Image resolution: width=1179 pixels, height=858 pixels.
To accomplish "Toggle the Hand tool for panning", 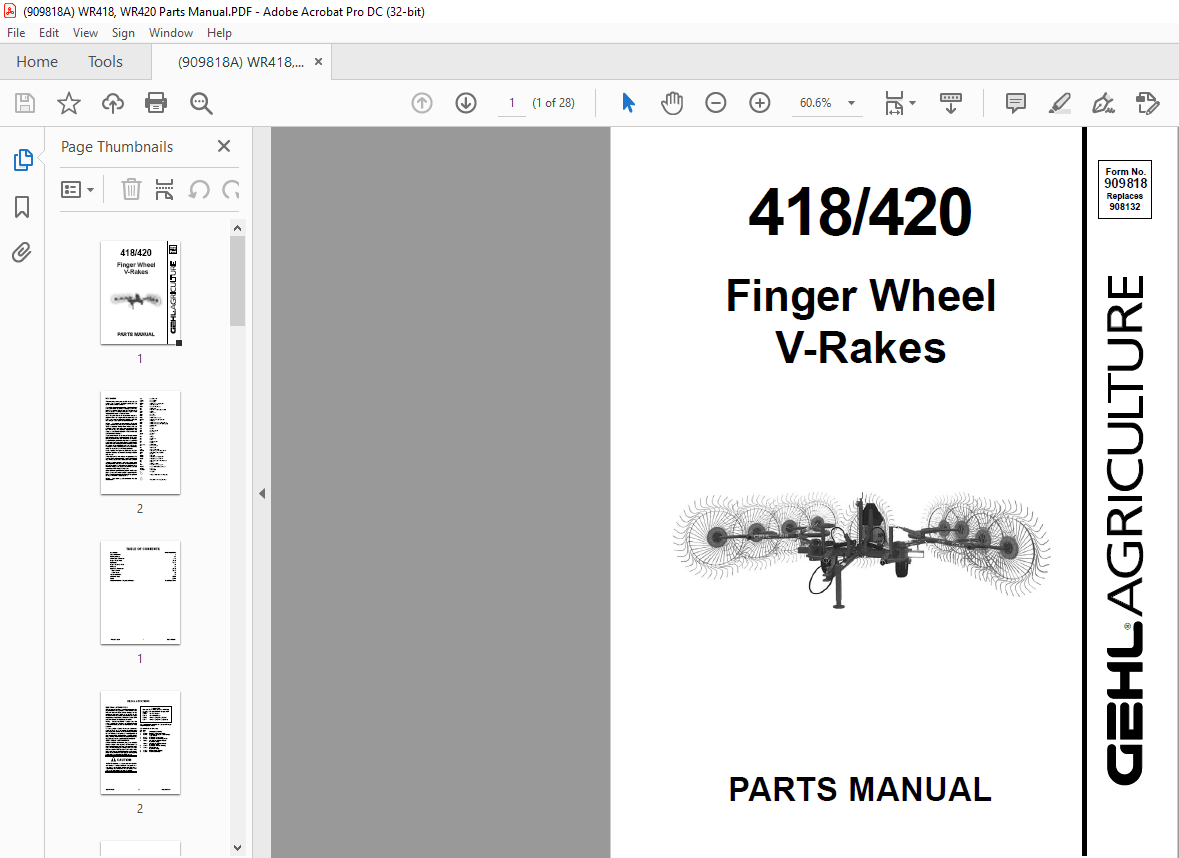I will (672, 103).
